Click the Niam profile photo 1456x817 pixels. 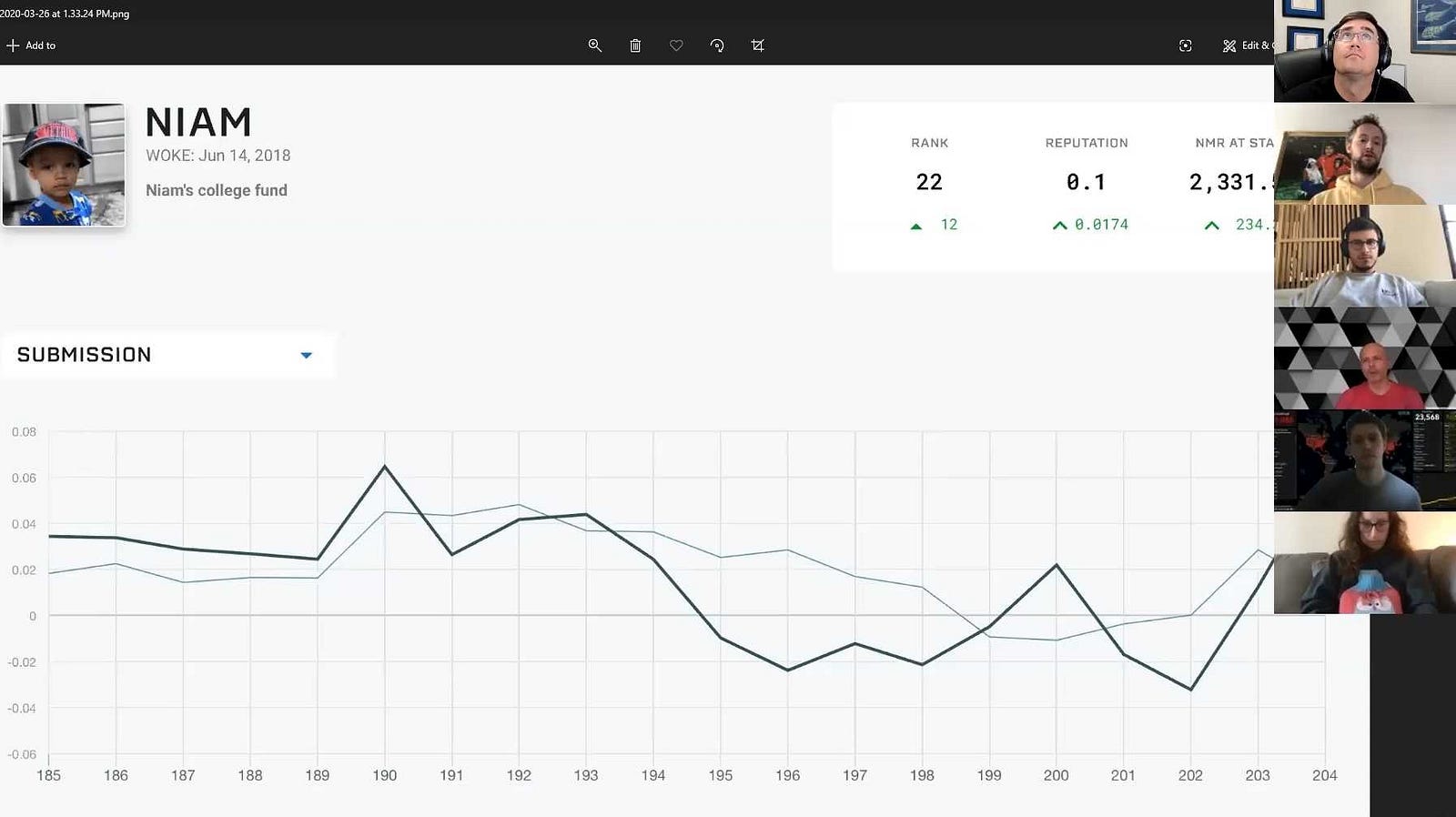(x=64, y=165)
